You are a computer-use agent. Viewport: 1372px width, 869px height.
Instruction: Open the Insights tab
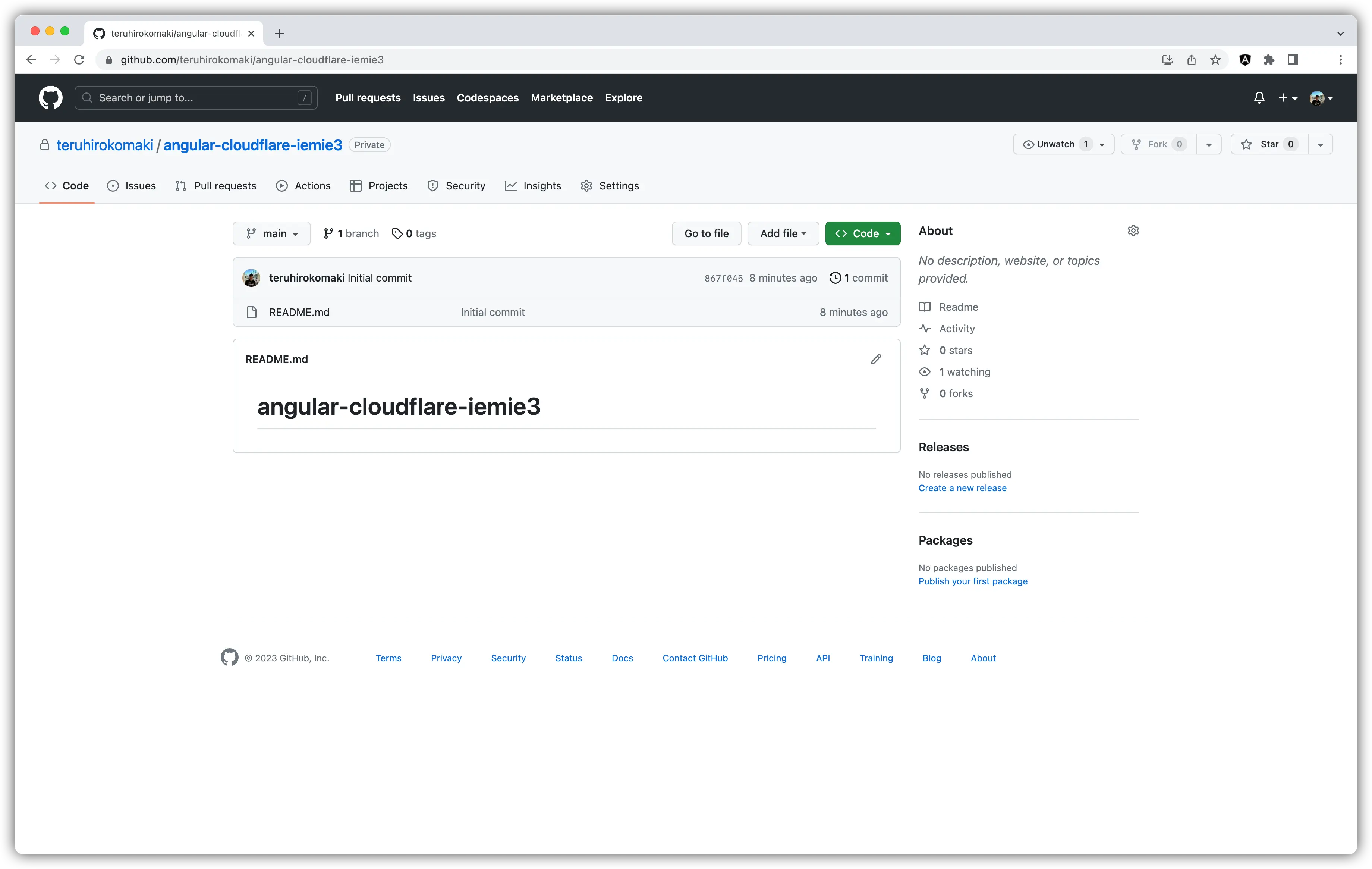point(542,186)
